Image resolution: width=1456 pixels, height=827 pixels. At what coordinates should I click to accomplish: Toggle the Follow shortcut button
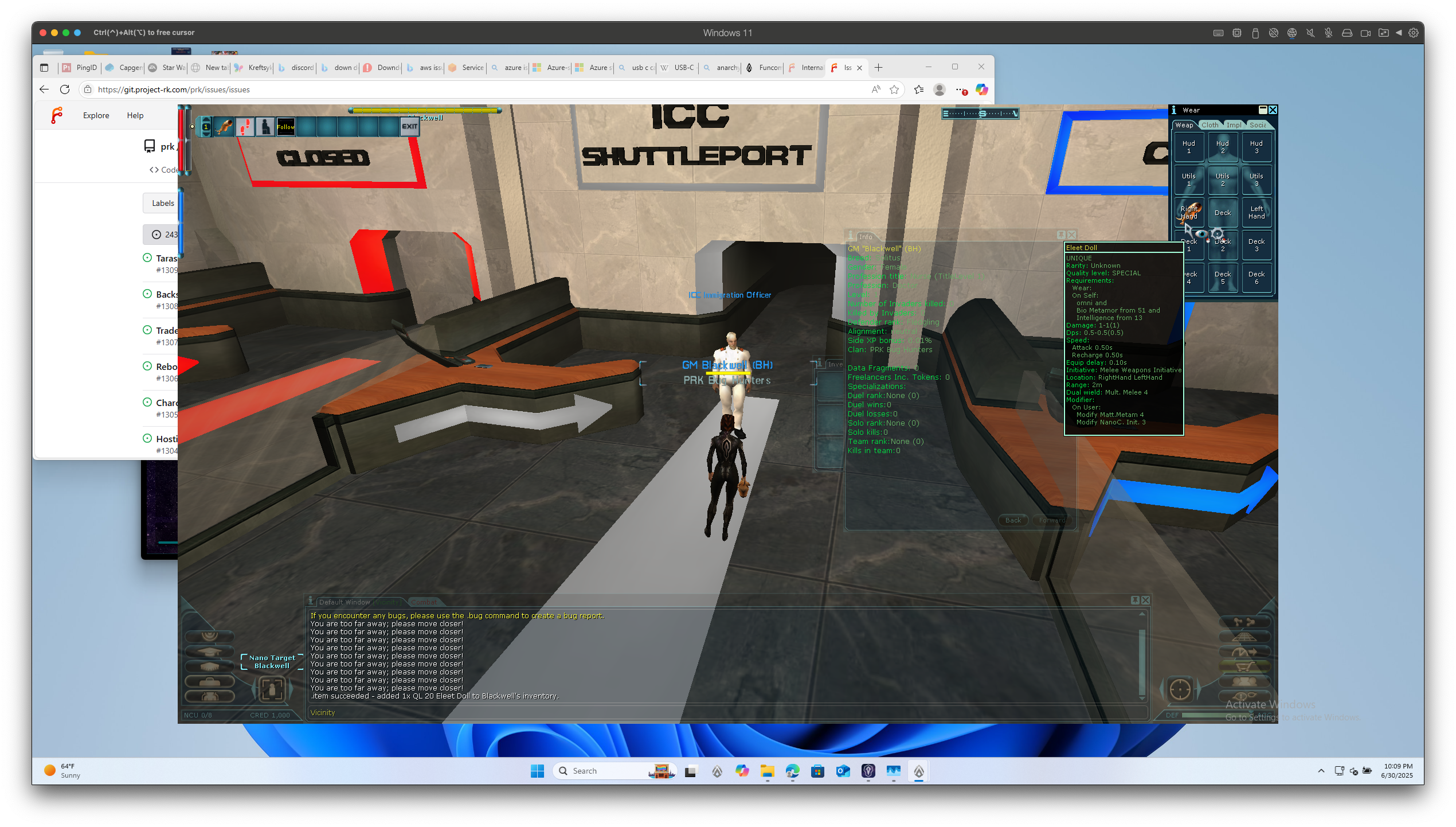286,127
